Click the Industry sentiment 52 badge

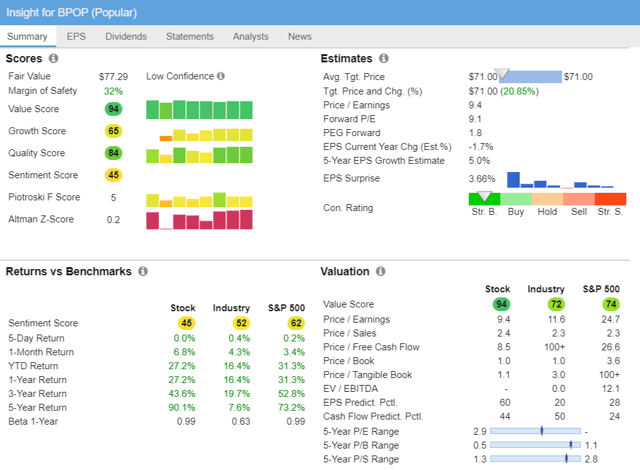[x=241, y=323]
